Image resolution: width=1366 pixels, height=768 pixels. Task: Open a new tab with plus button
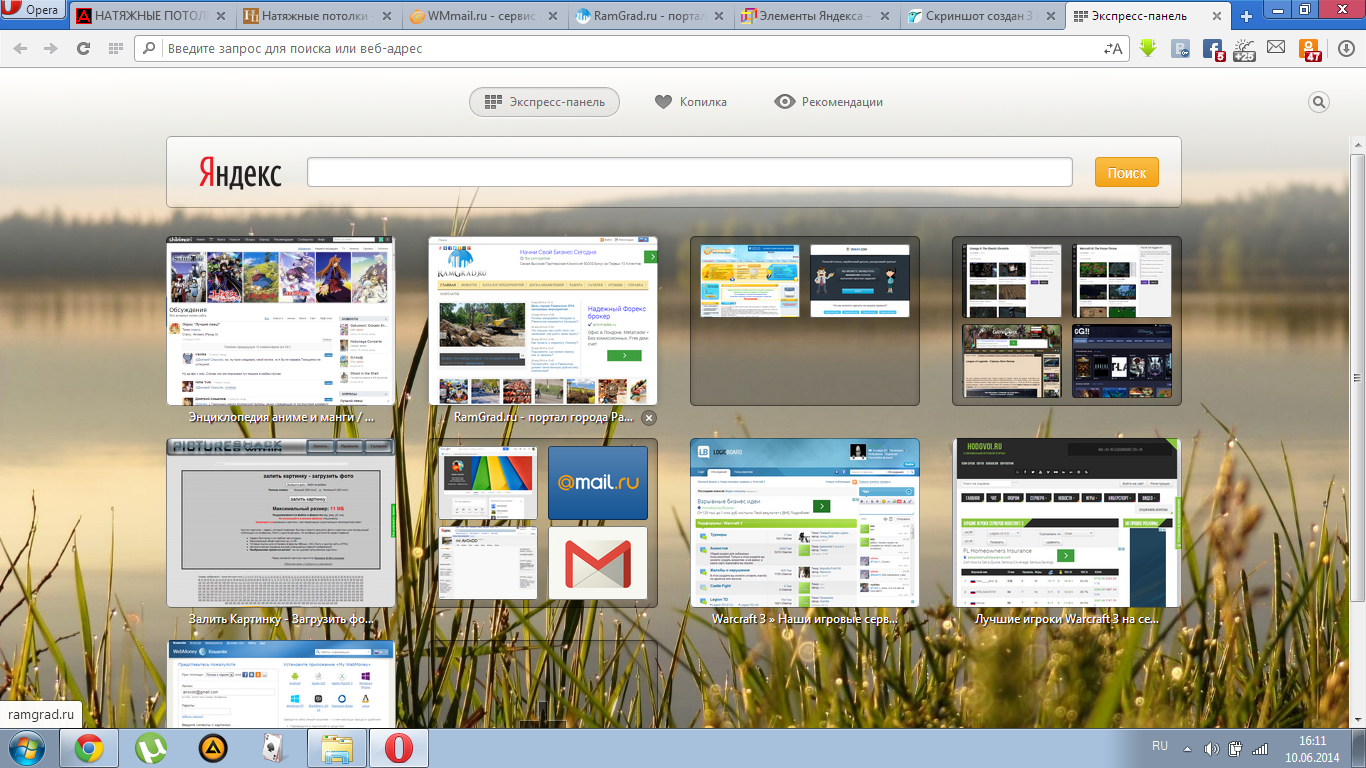(1246, 17)
